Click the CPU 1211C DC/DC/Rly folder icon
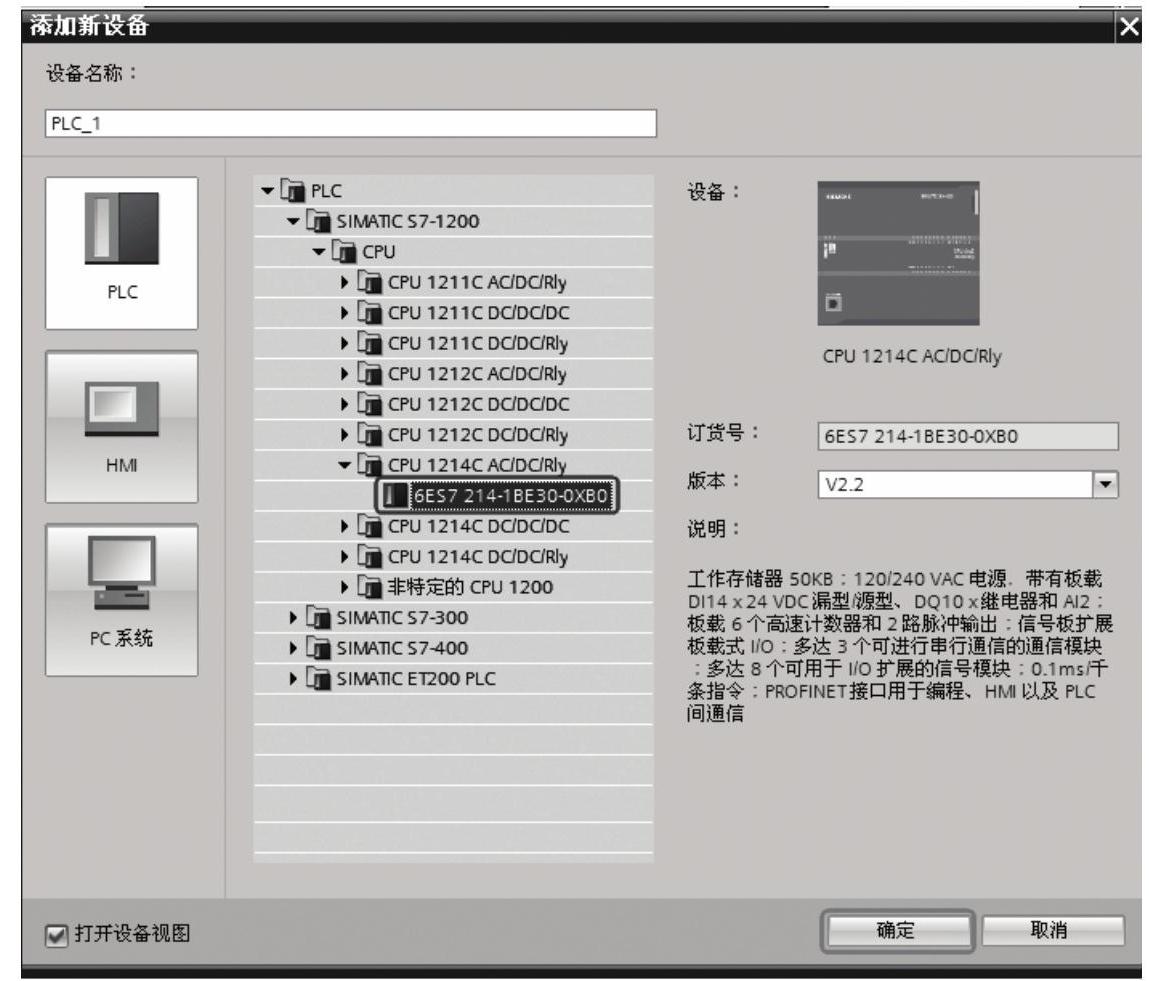The width and height of the screenshot is (1149, 981). coord(370,344)
